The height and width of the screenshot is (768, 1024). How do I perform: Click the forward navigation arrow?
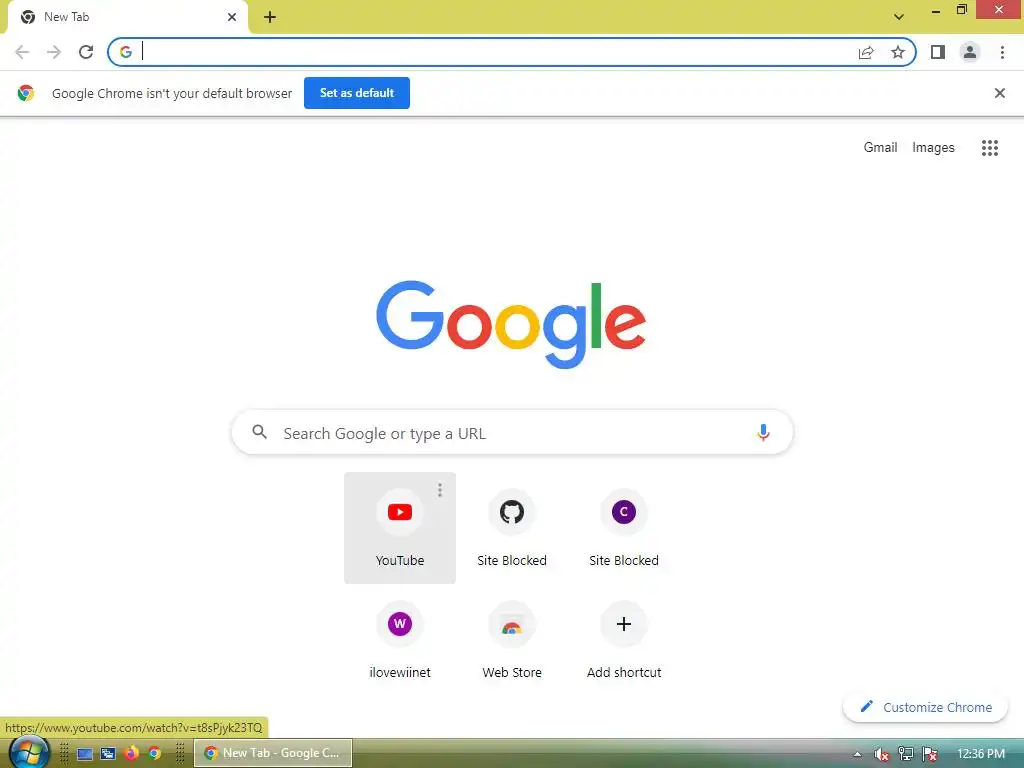click(54, 52)
